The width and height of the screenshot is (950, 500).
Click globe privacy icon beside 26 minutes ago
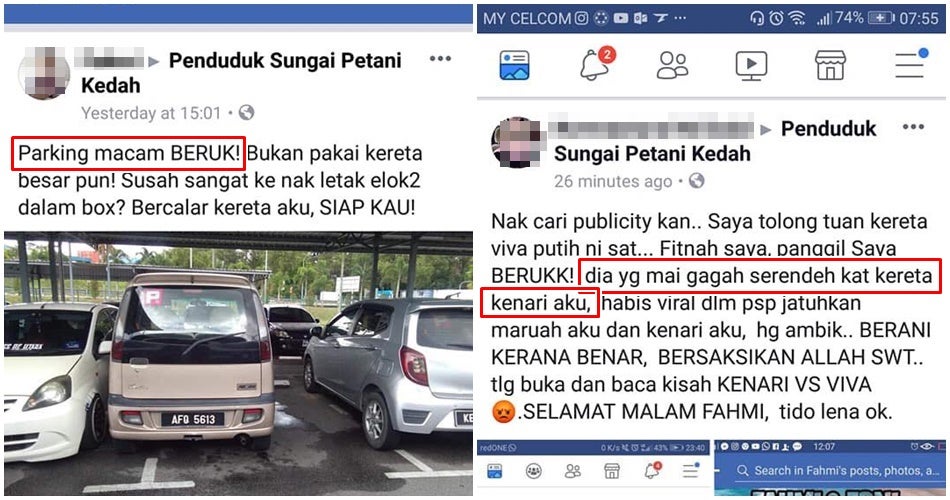pyautogui.click(x=697, y=181)
